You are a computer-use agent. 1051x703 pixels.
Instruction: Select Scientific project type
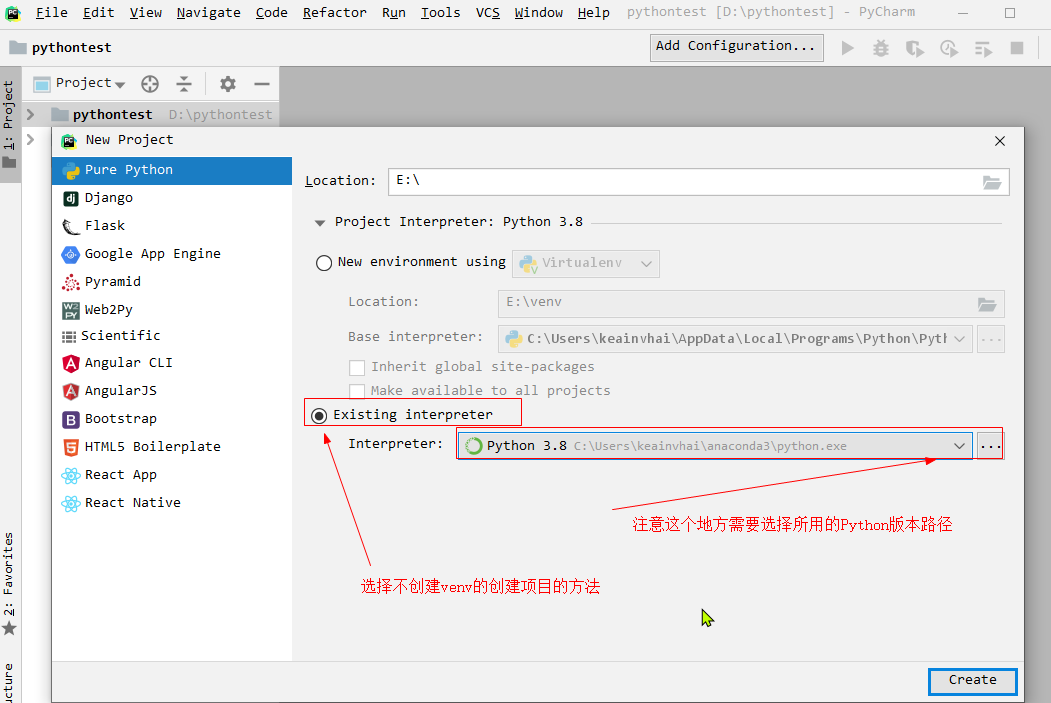click(x=172, y=336)
